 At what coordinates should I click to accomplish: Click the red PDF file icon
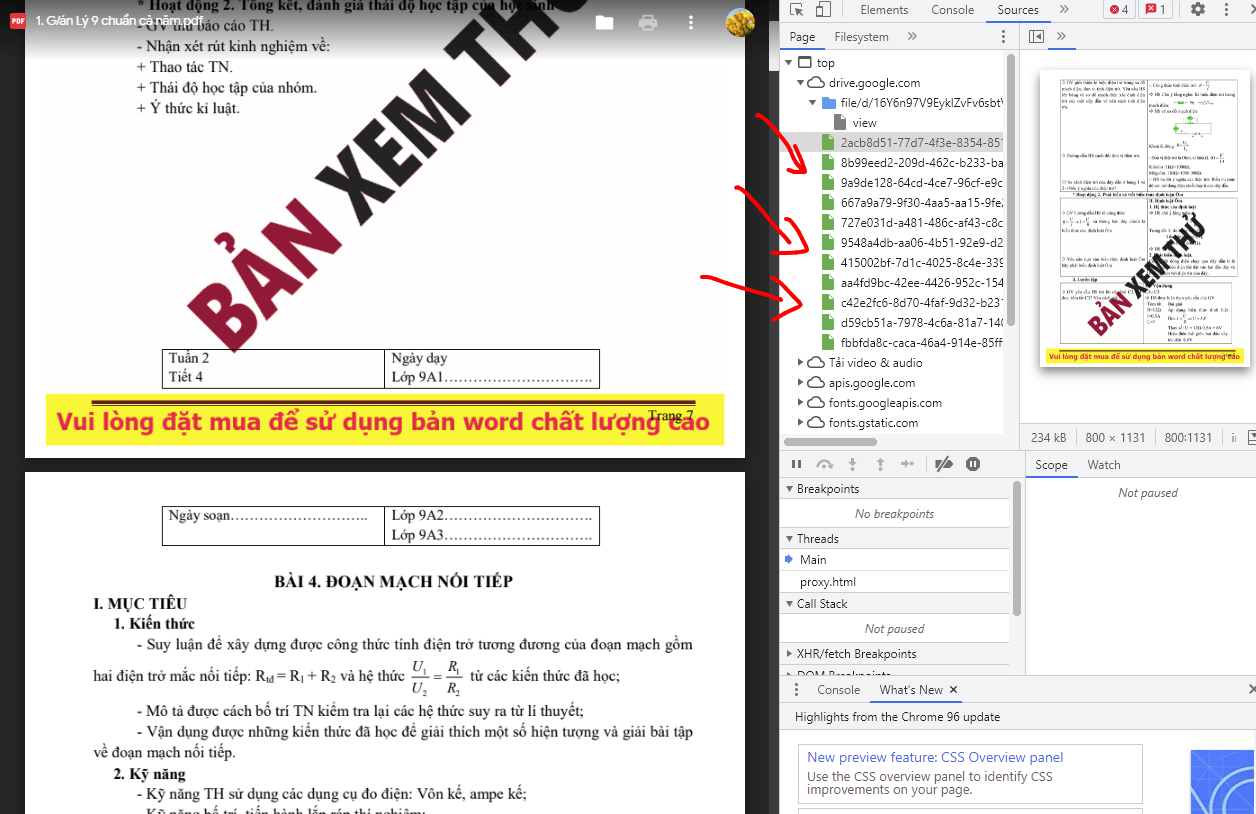(17, 21)
